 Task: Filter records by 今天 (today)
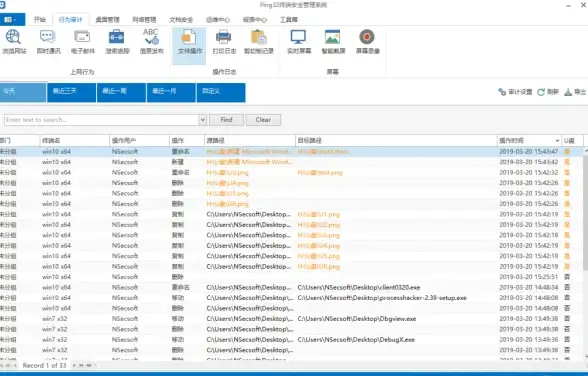23,92
